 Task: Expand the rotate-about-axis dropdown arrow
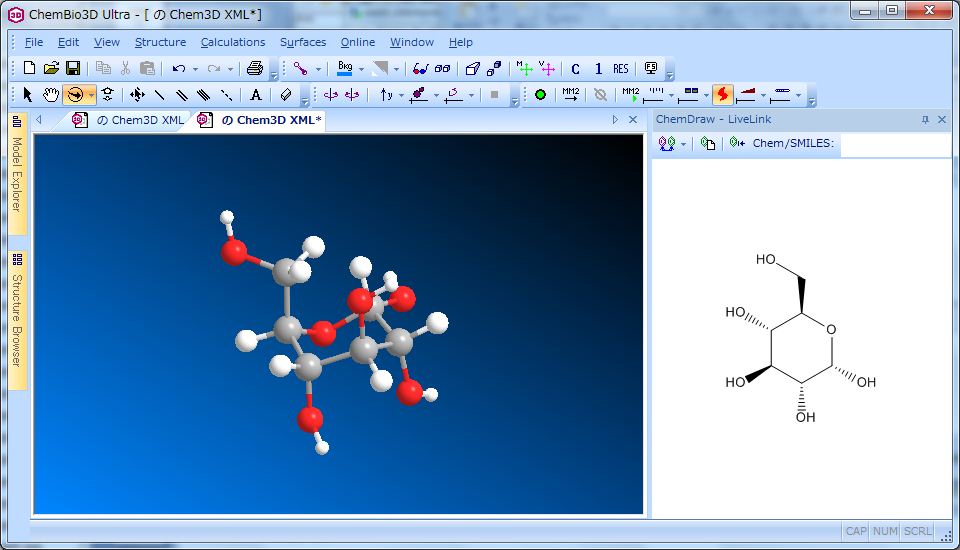401,96
